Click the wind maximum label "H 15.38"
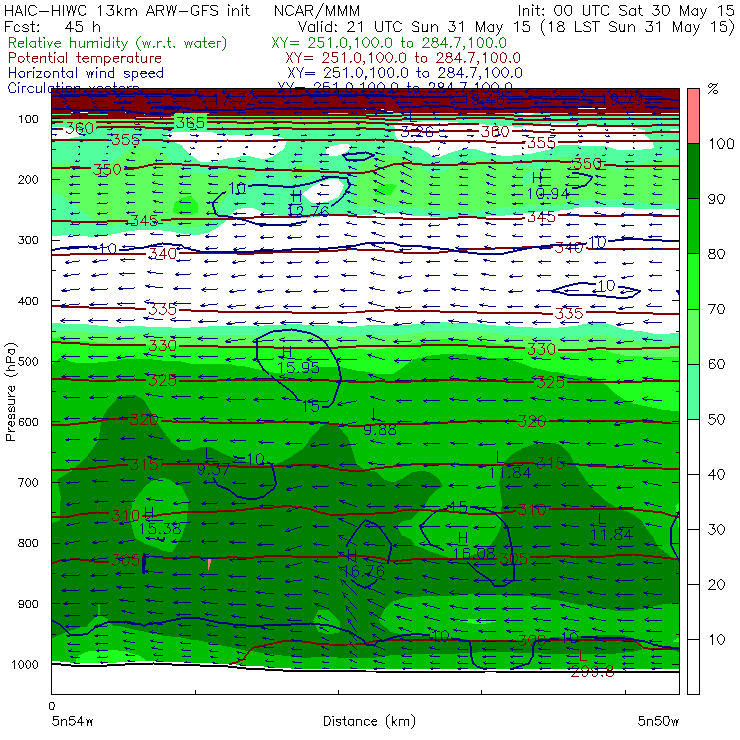Screen dimensions: 740x740 pos(160,521)
